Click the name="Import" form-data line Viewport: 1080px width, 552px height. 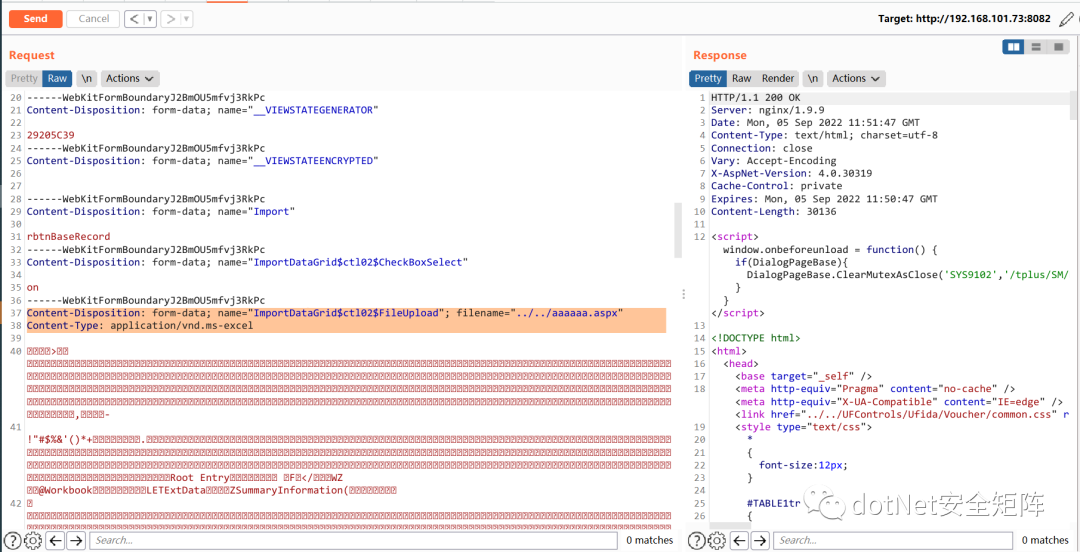[x=160, y=211]
